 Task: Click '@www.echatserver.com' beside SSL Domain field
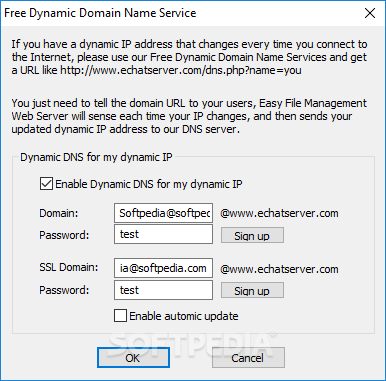(x=279, y=269)
